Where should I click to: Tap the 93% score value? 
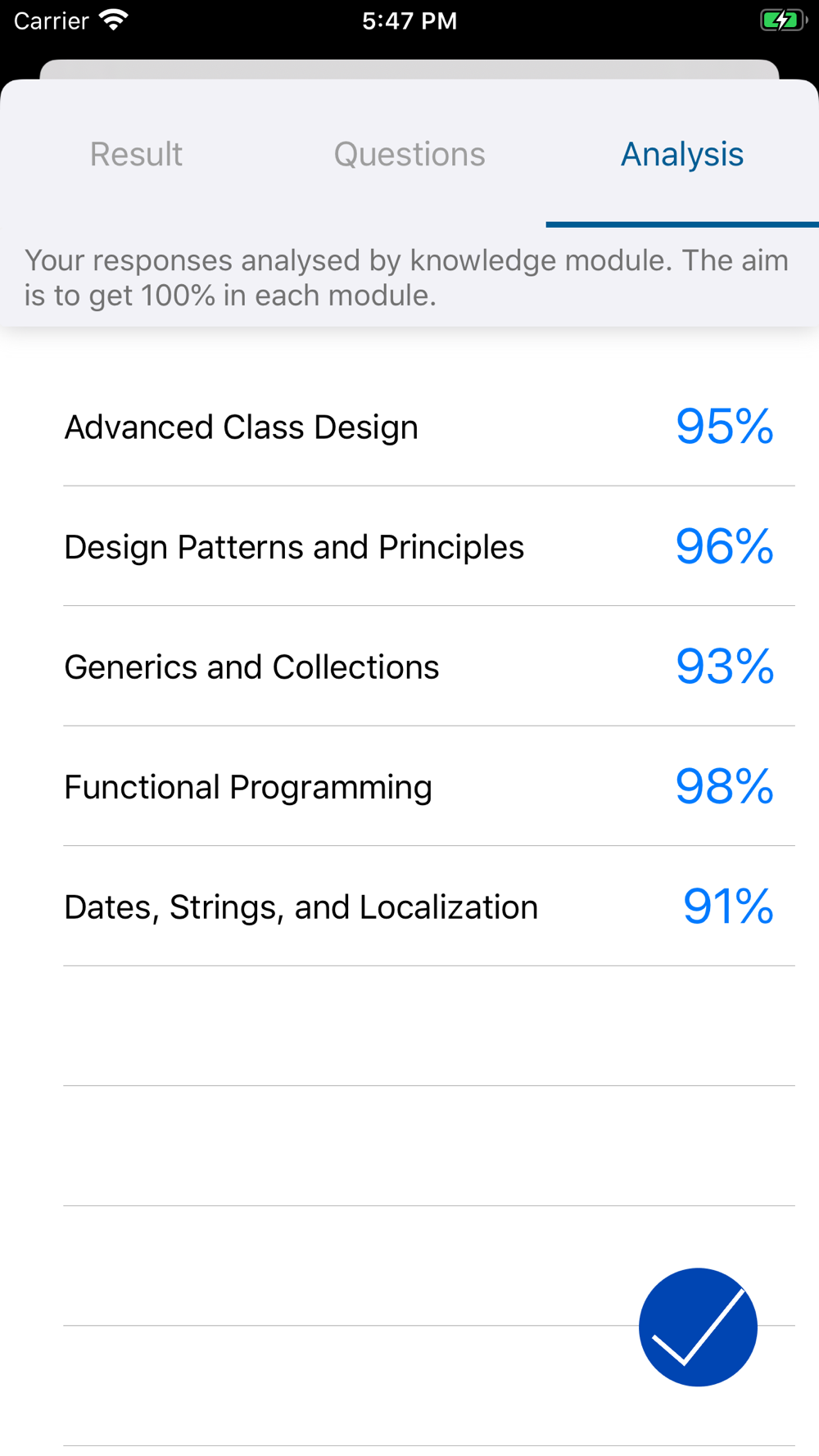725,667
